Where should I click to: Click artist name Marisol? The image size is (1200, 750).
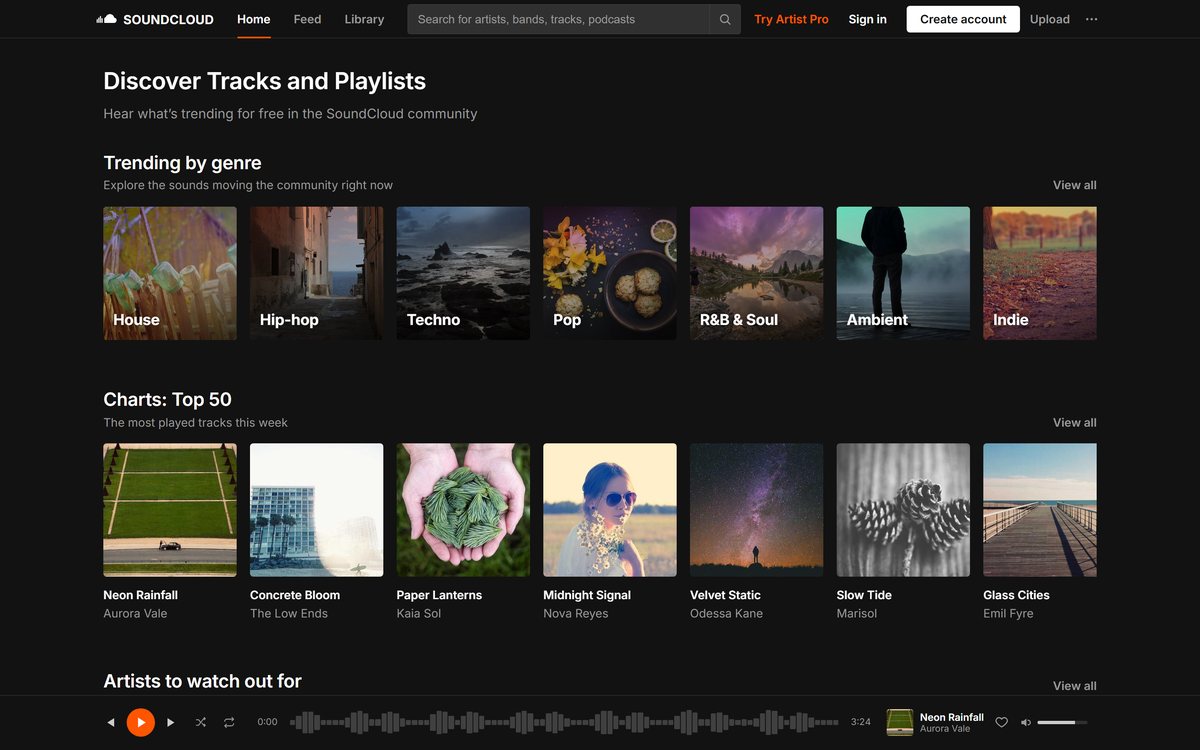857,614
